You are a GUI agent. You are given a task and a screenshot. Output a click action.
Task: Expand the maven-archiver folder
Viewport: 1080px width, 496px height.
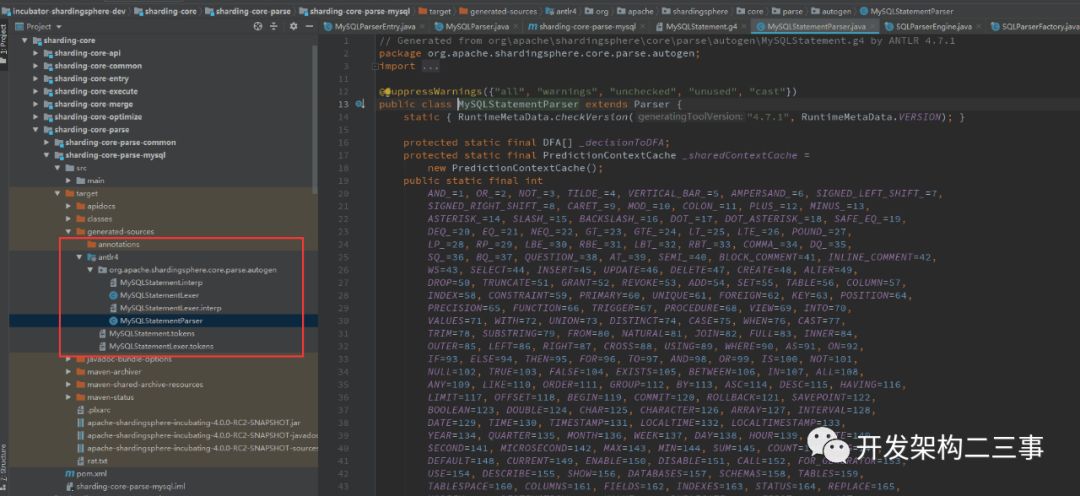tap(69, 372)
